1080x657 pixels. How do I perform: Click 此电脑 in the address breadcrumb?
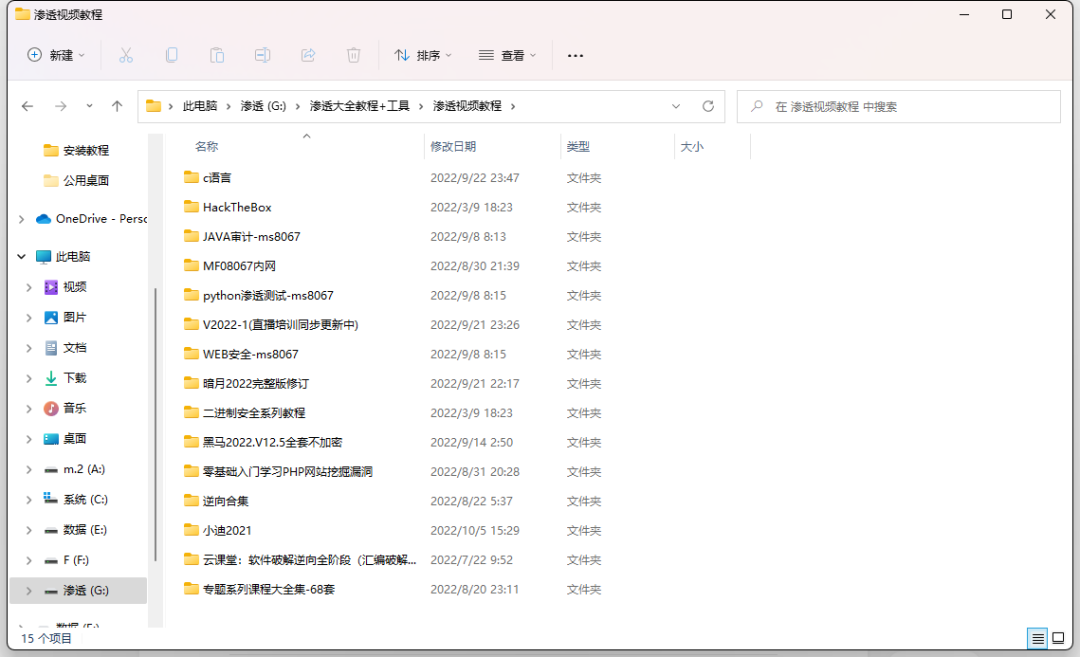(200, 106)
